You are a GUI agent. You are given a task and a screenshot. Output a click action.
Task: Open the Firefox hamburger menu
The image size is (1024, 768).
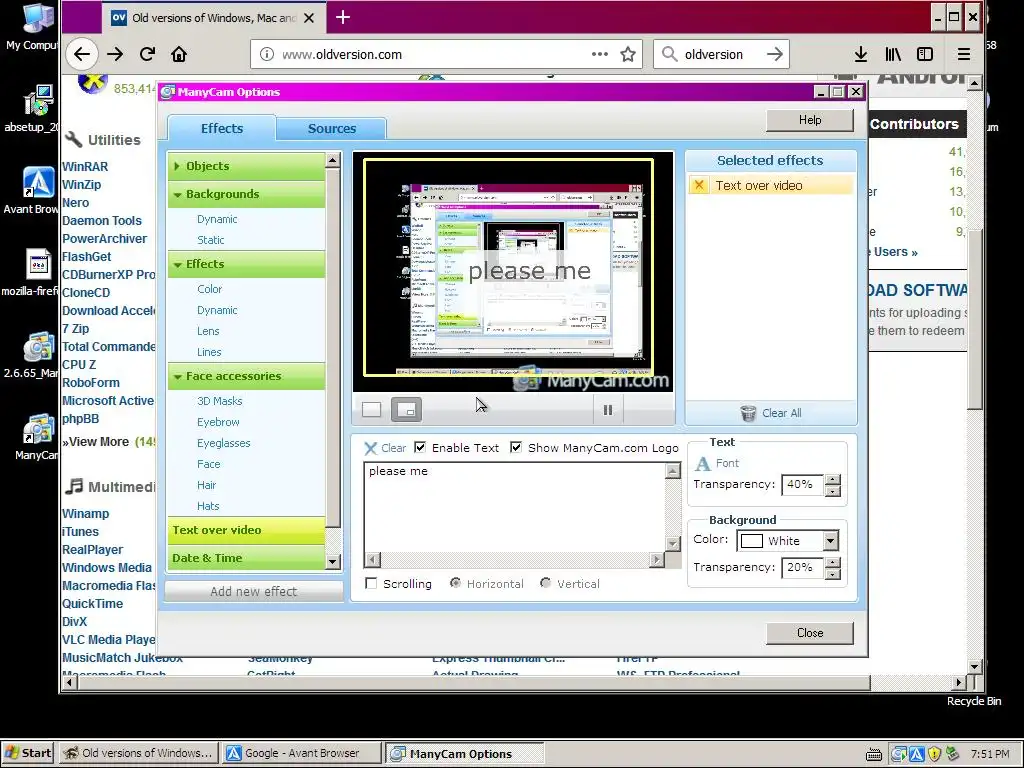(963, 54)
